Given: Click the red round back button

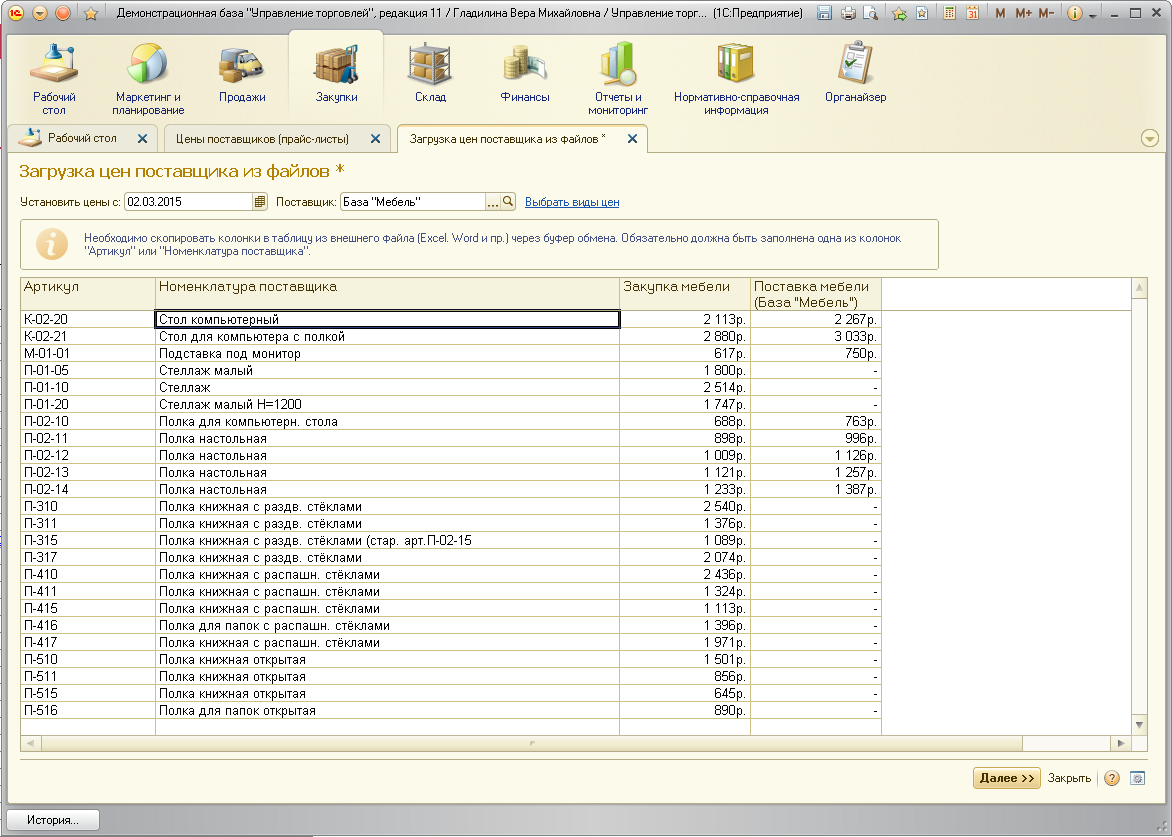Looking at the screenshot, I should pyautogui.click(x=64, y=13).
